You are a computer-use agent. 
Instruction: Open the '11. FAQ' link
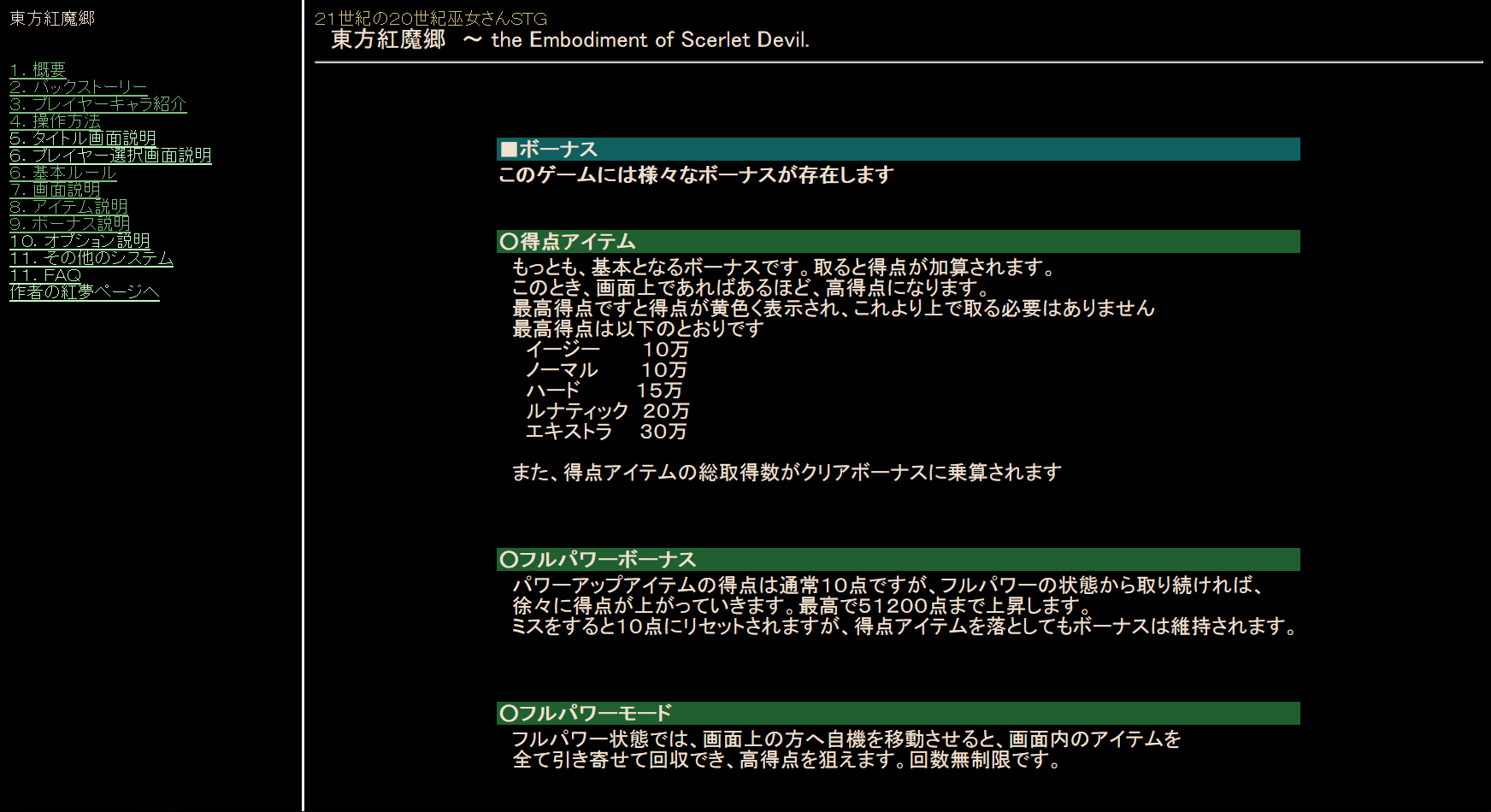point(45,275)
